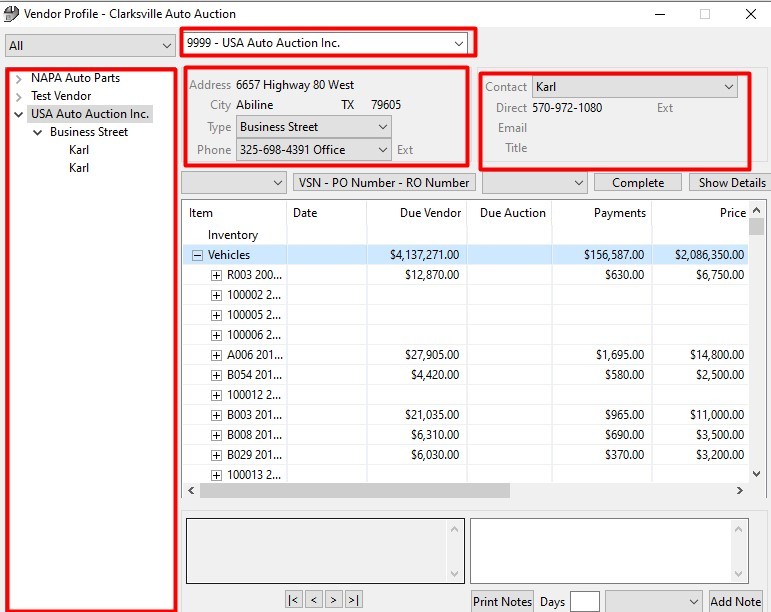Go to first note record button
Image resolution: width=771 pixels, height=612 pixels.
(x=293, y=600)
